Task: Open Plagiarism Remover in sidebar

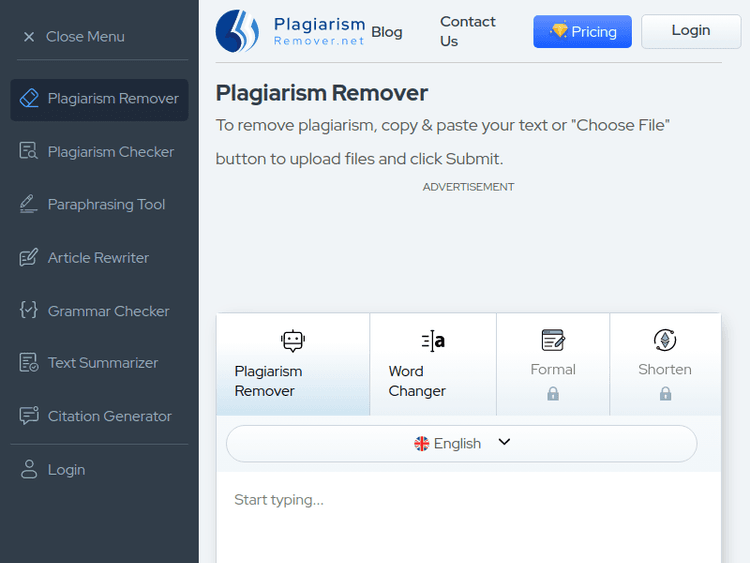Action: point(99,99)
